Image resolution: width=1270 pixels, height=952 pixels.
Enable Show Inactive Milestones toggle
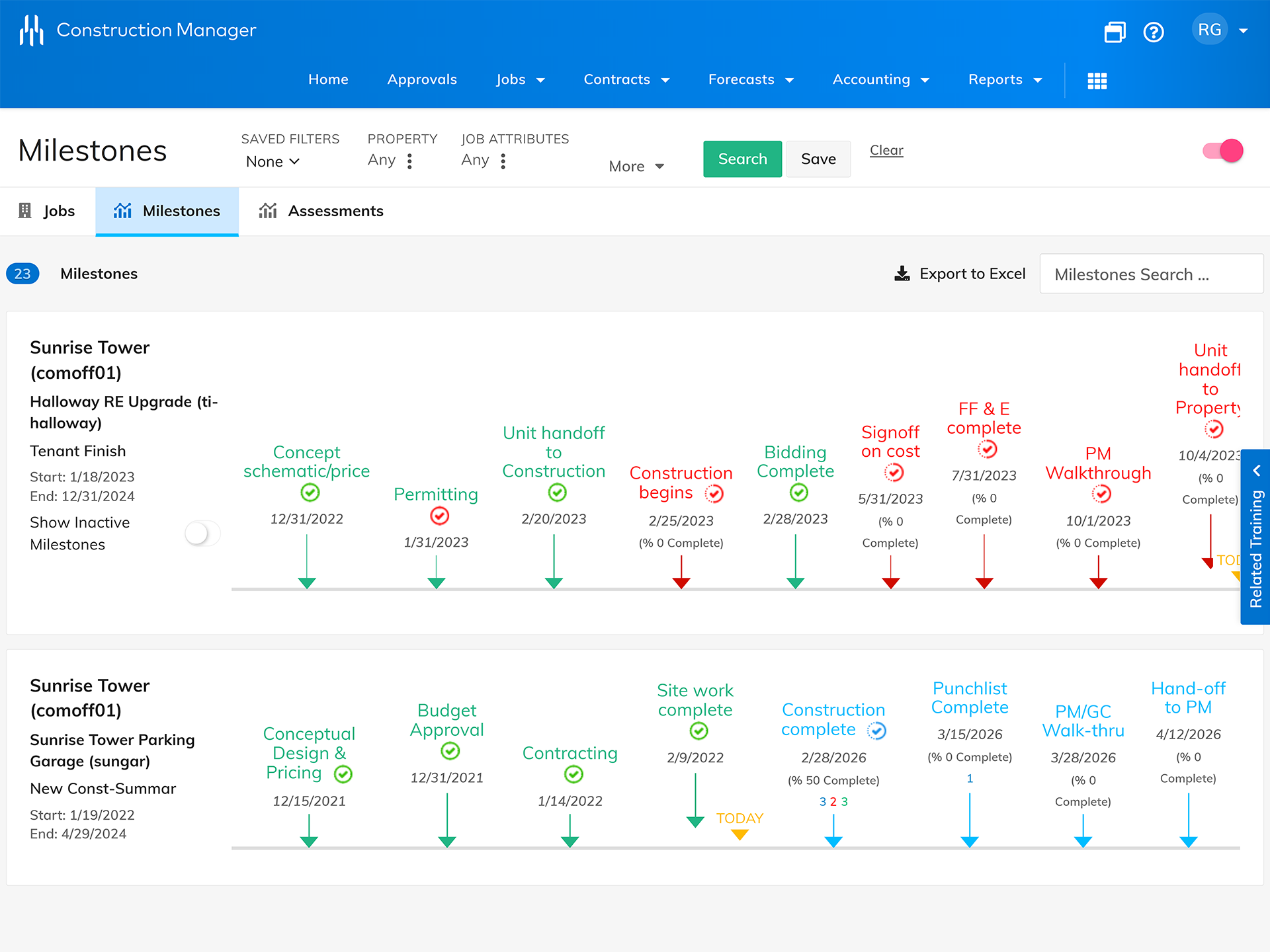pos(202,533)
